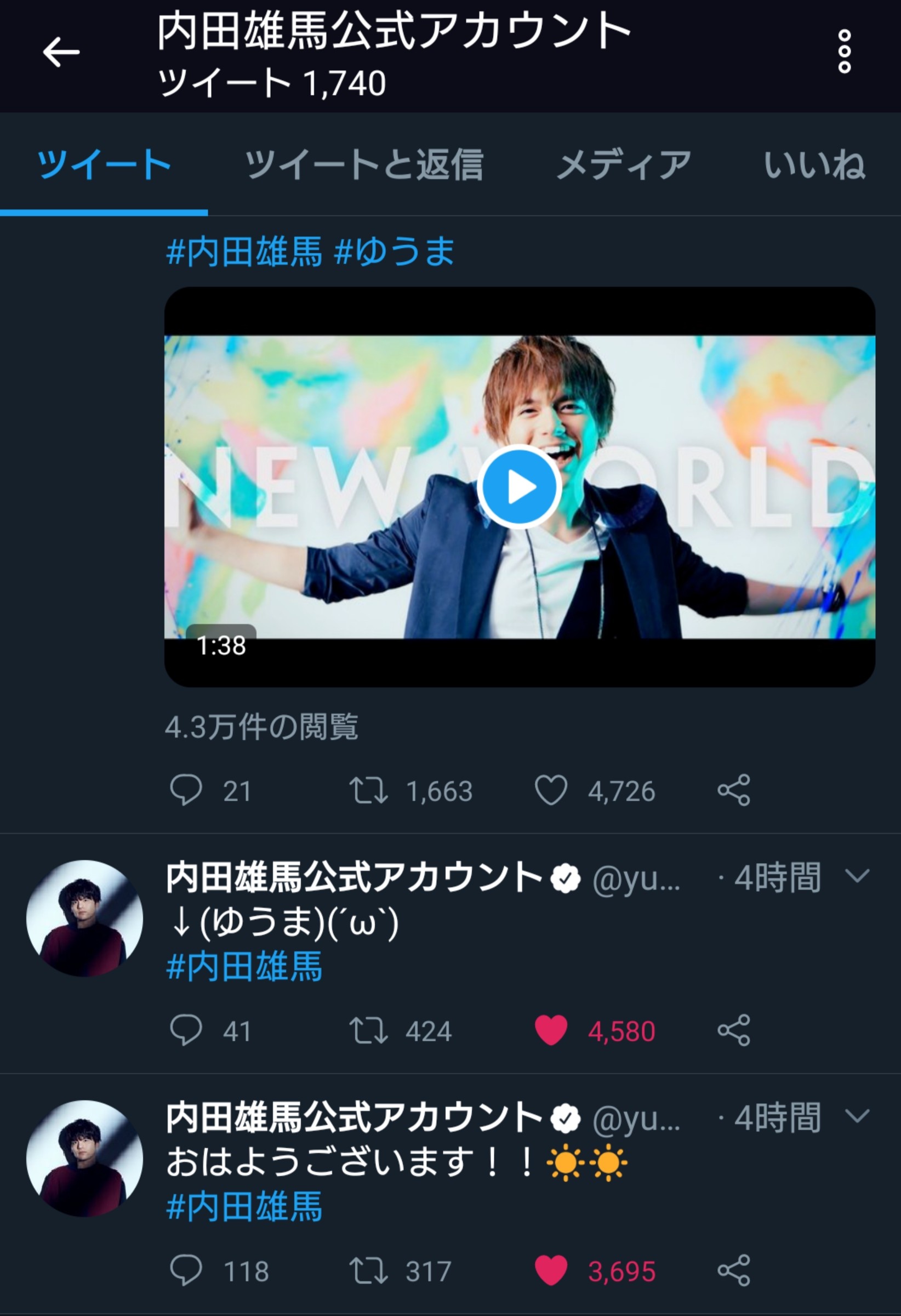This screenshot has width=901, height=1316.
Task: Reply to the tweet with 41 comments
Action: [x=186, y=1030]
